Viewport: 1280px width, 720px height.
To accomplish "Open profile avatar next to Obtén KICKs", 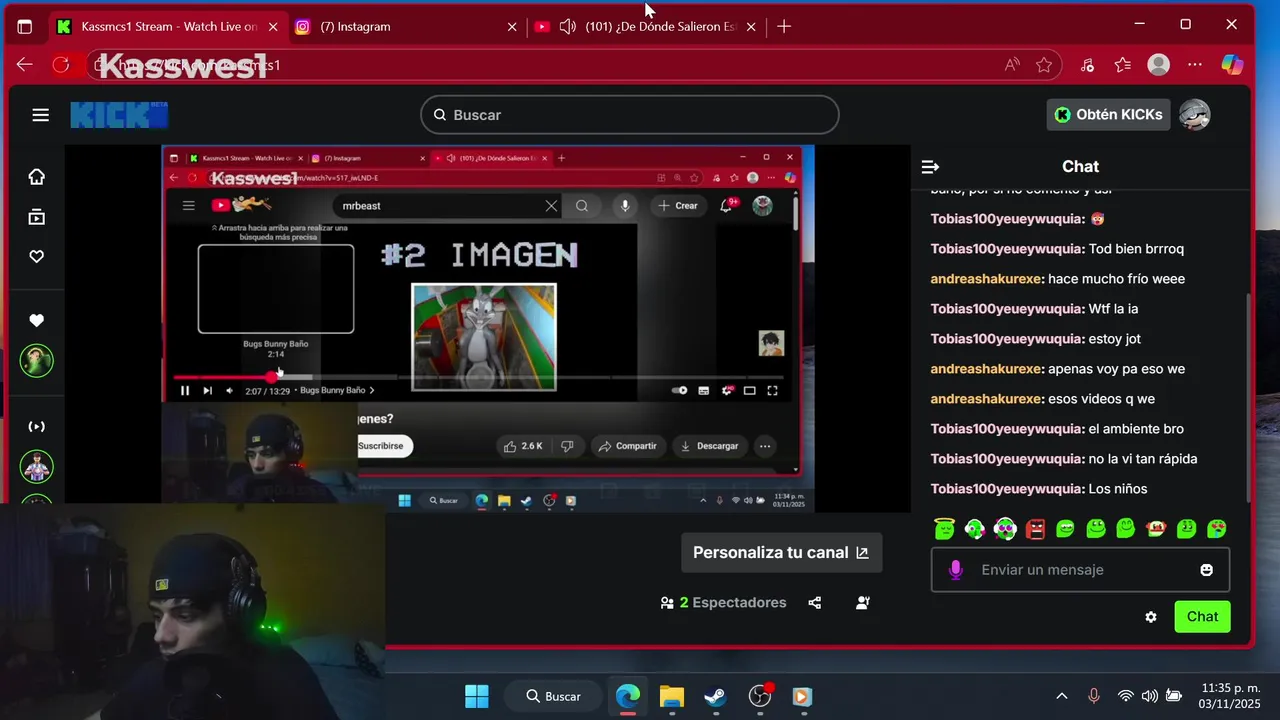I will 1195,115.
